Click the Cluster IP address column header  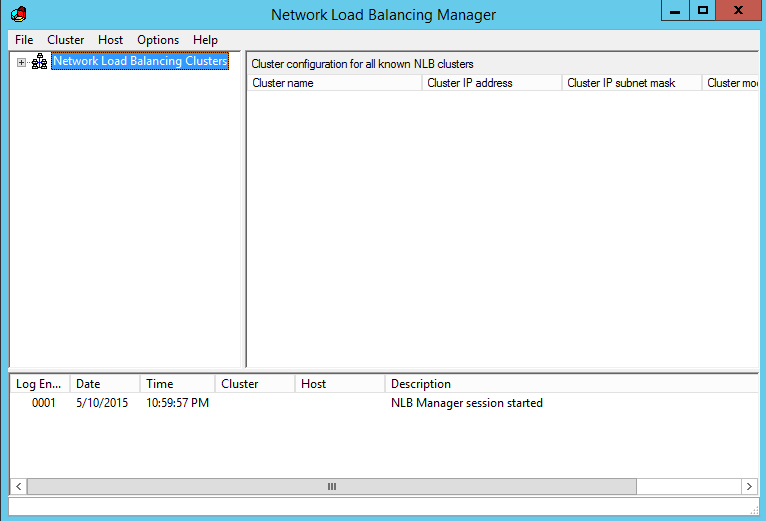click(491, 83)
